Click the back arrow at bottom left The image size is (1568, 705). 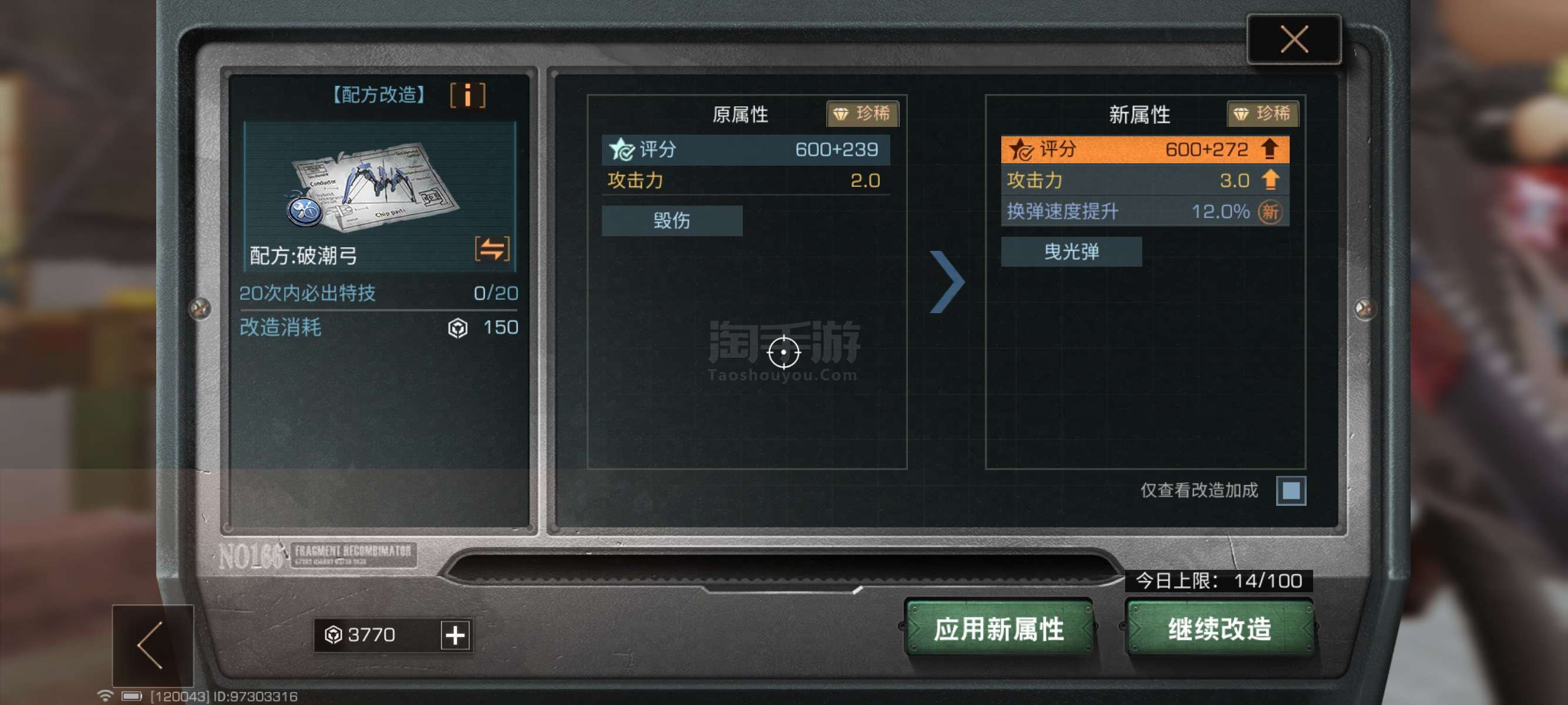[153, 645]
